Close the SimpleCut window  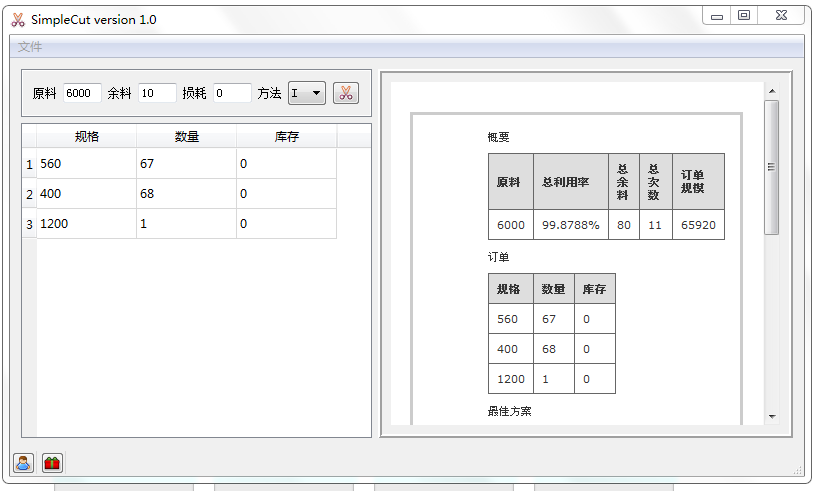click(x=782, y=16)
